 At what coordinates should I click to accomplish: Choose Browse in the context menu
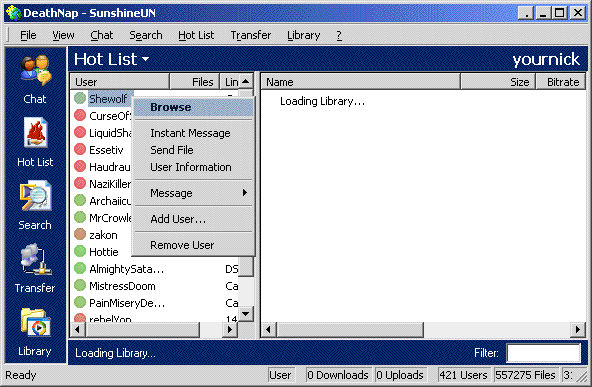[194, 107]
